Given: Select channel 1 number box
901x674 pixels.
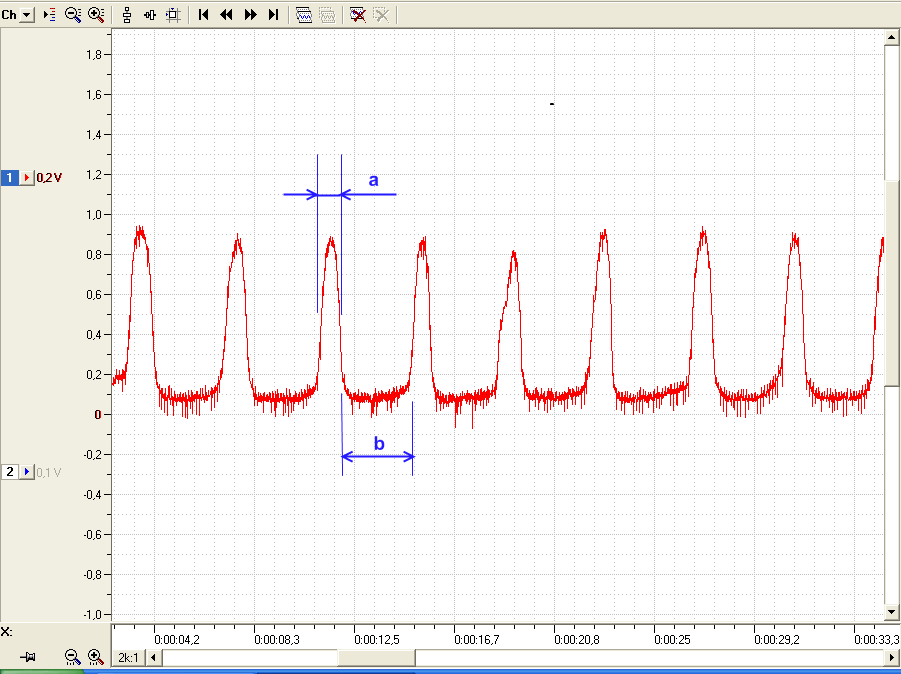Looking at the screenshot, I should (x=10, y=178).
